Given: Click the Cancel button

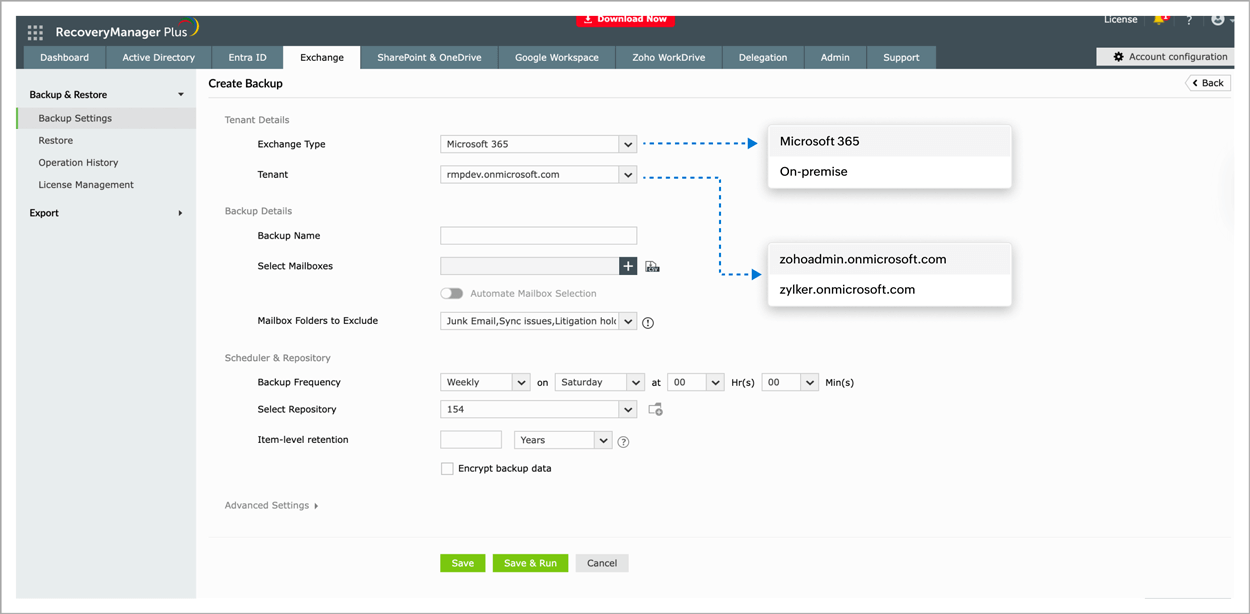Looking at the screenshot, I should (602, 563).
